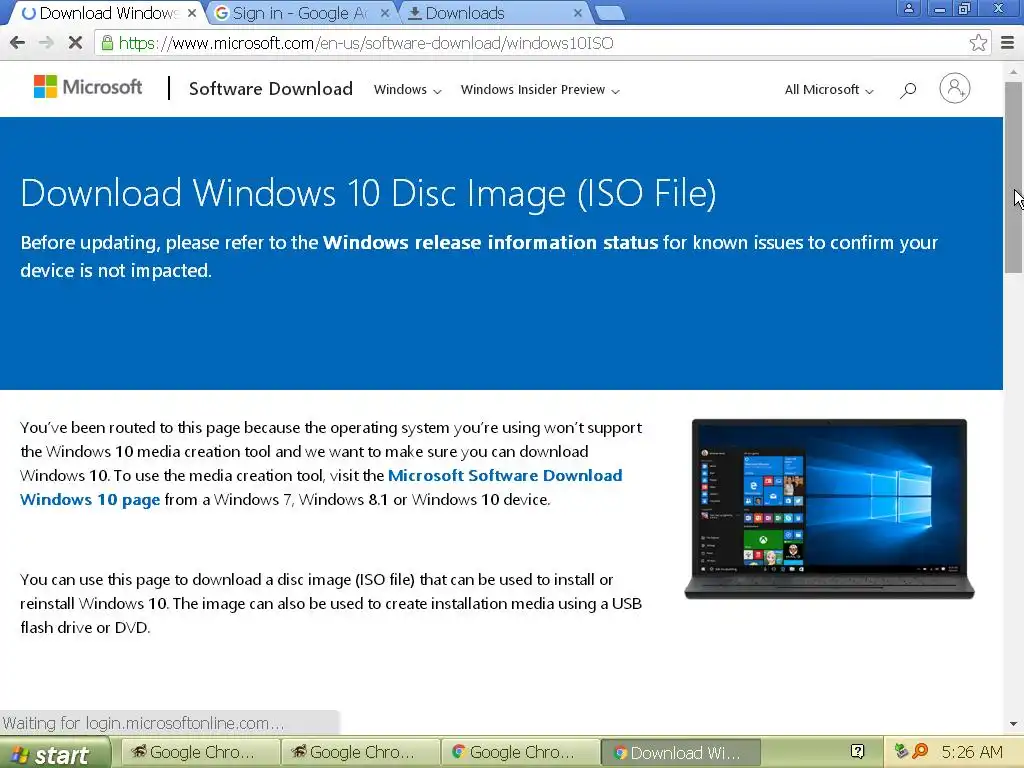Click the browser forward arrow

(x=46, y=43)
